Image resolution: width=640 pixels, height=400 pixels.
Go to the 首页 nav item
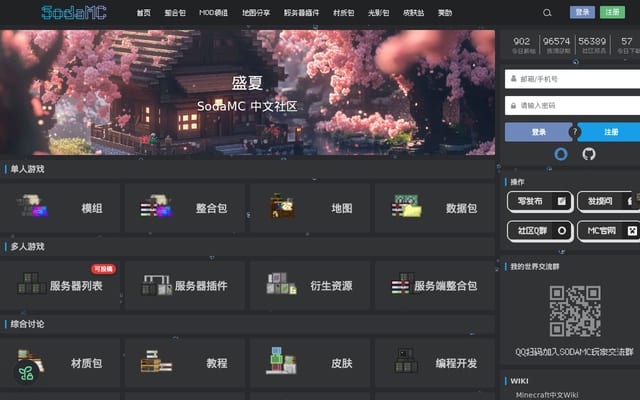[143, 13]
